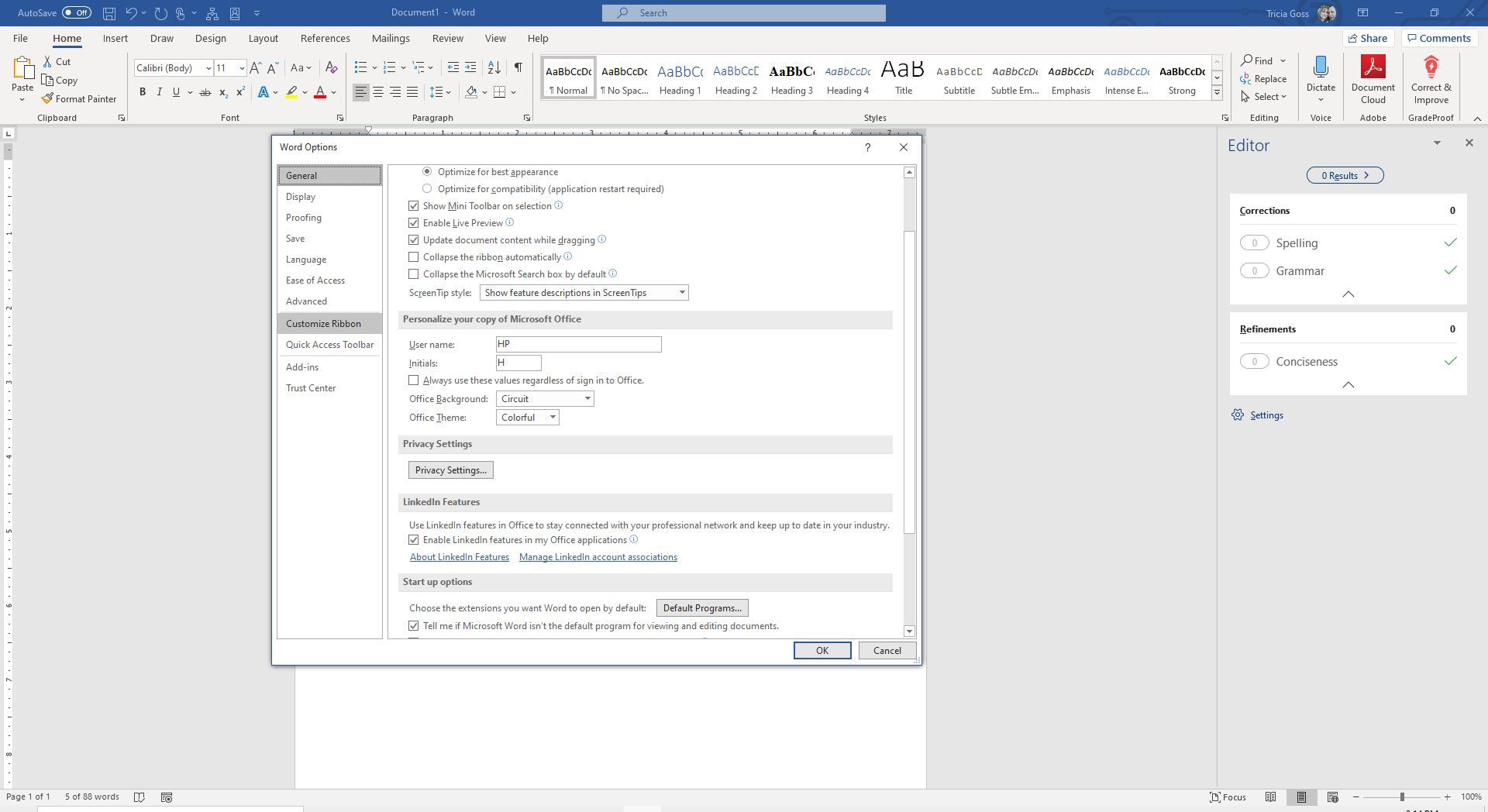Click the Sort icon
The image size is (1488, 812).
coord(494,68)
